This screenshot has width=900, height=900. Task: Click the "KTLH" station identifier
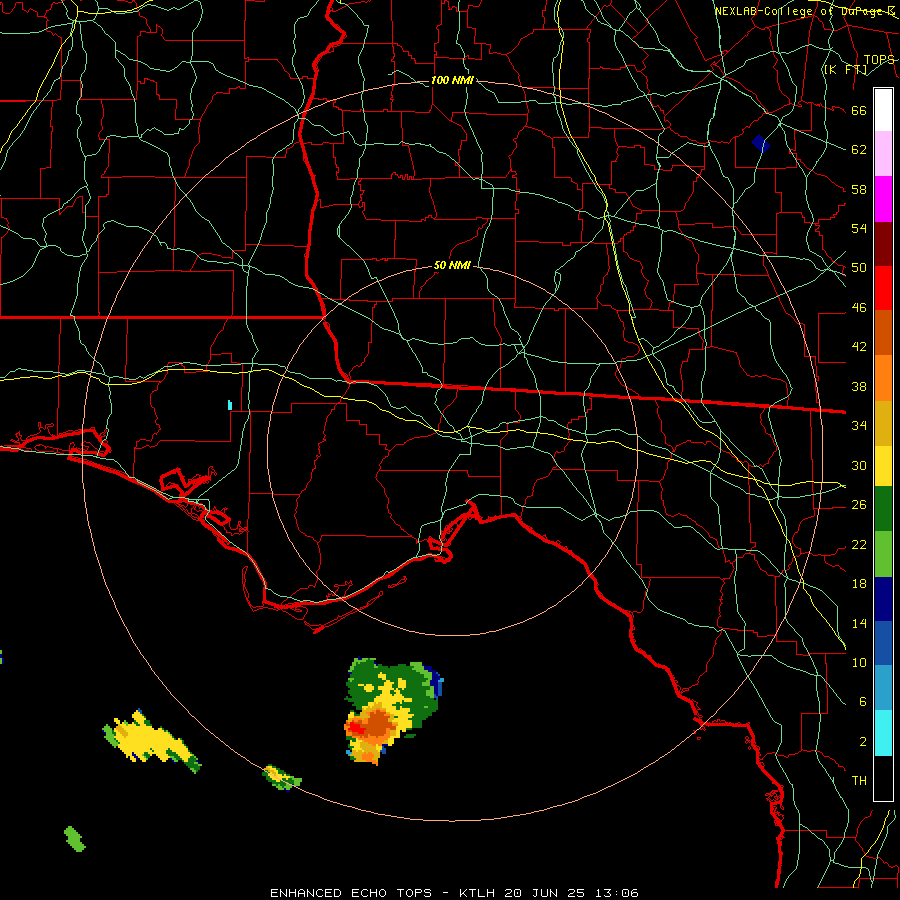477,893
